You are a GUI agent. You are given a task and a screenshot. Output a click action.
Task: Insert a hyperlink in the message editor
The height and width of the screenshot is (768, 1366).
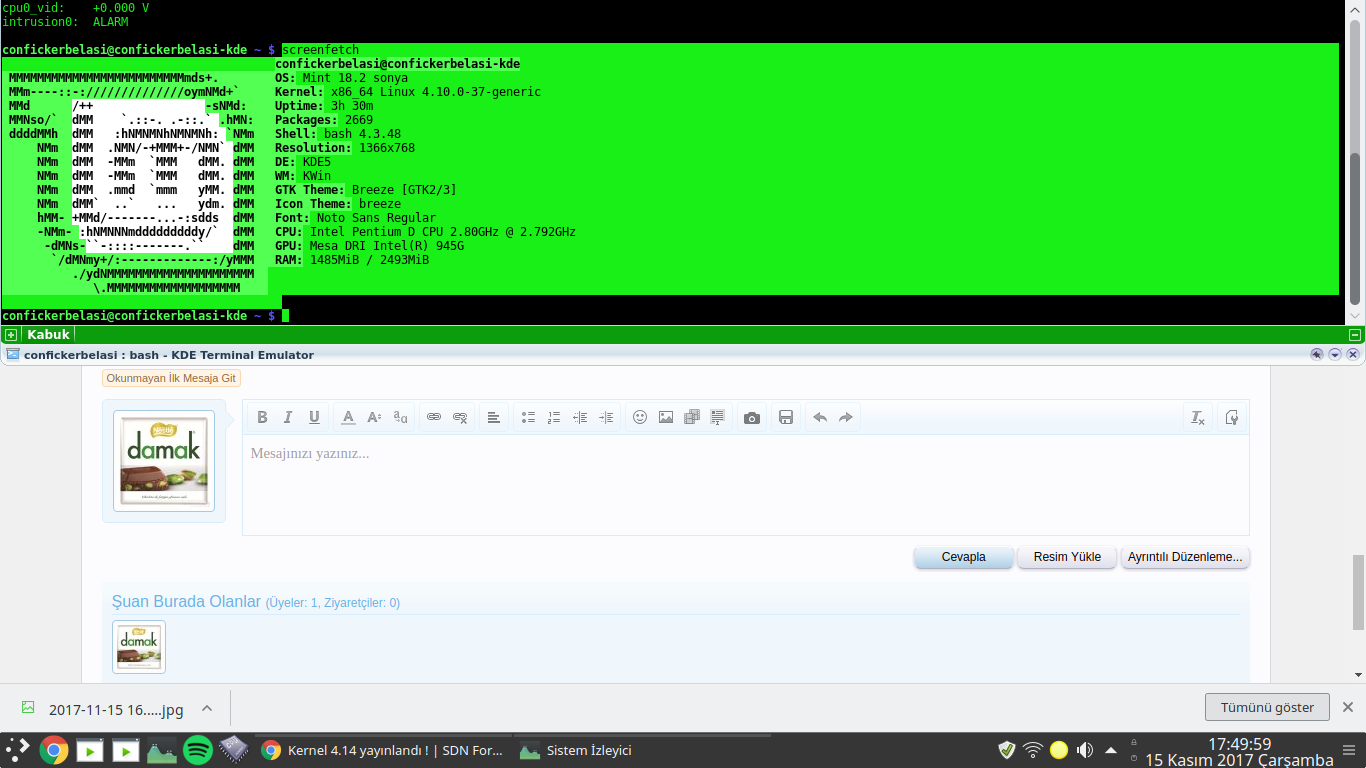tap(433, 417)
